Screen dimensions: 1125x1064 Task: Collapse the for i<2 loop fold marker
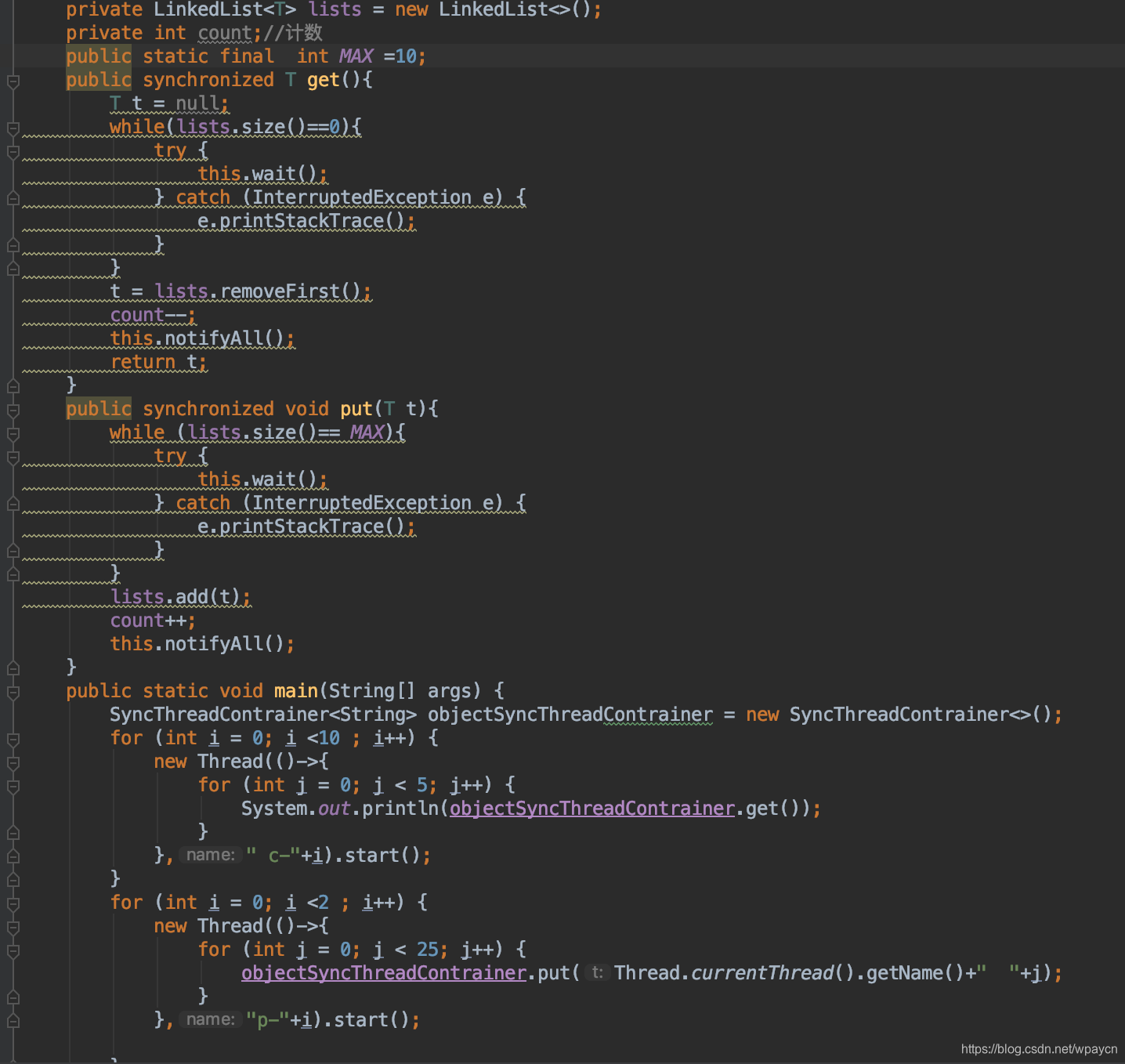click(x=13, y=903)
